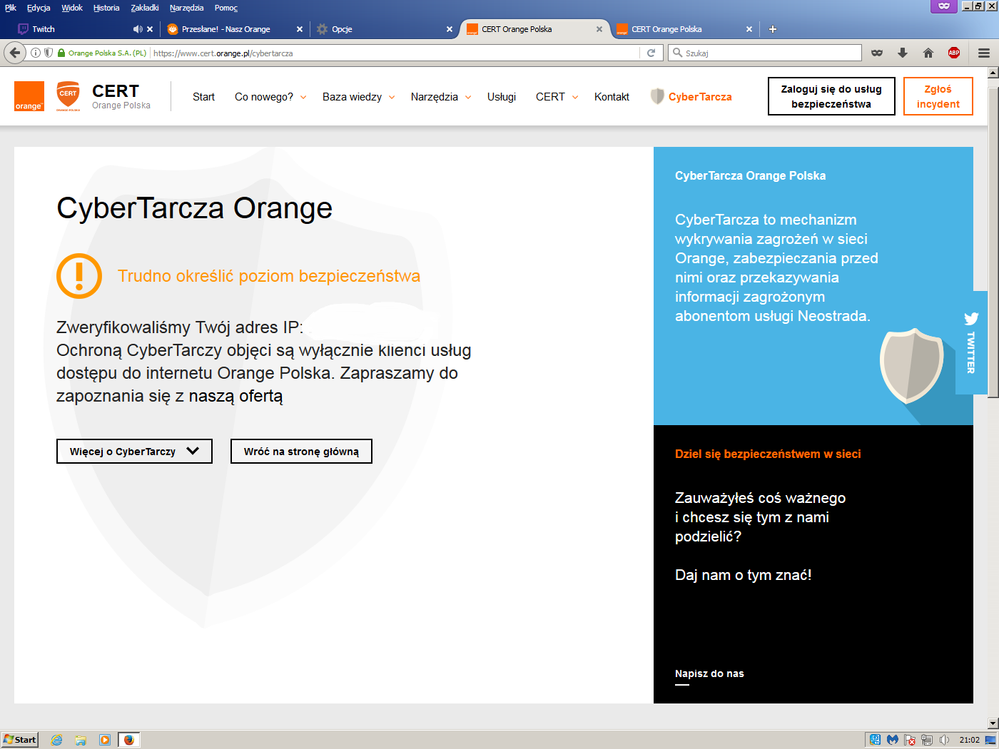Open the Windows Start menu
Viewport: 999px width, 749px height.
coord(20,740)
